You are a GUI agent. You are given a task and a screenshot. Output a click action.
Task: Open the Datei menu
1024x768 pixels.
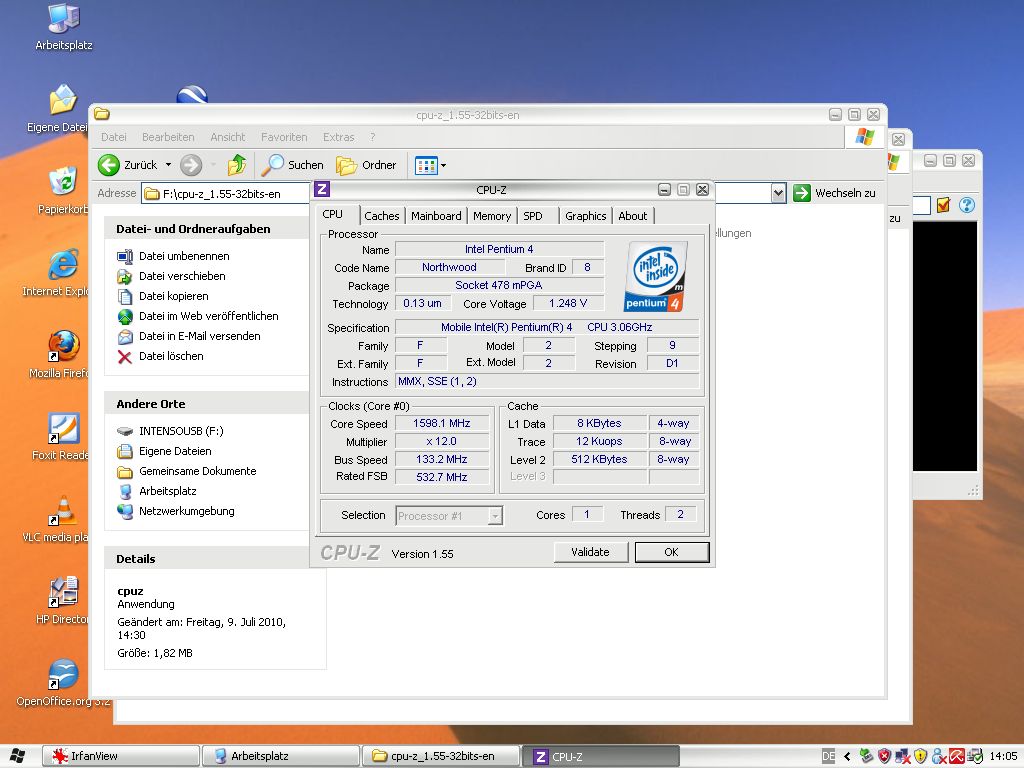tap(114, 137)
